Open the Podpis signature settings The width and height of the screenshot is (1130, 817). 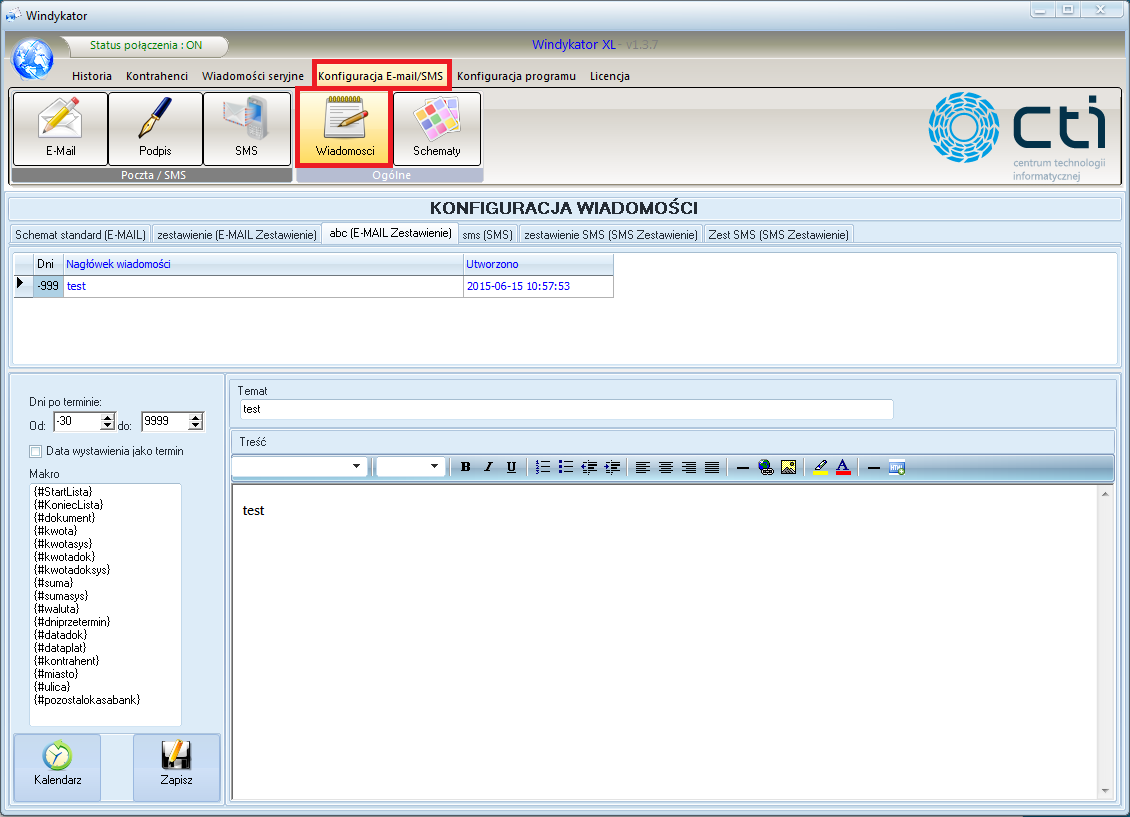(x=155, y=129)
